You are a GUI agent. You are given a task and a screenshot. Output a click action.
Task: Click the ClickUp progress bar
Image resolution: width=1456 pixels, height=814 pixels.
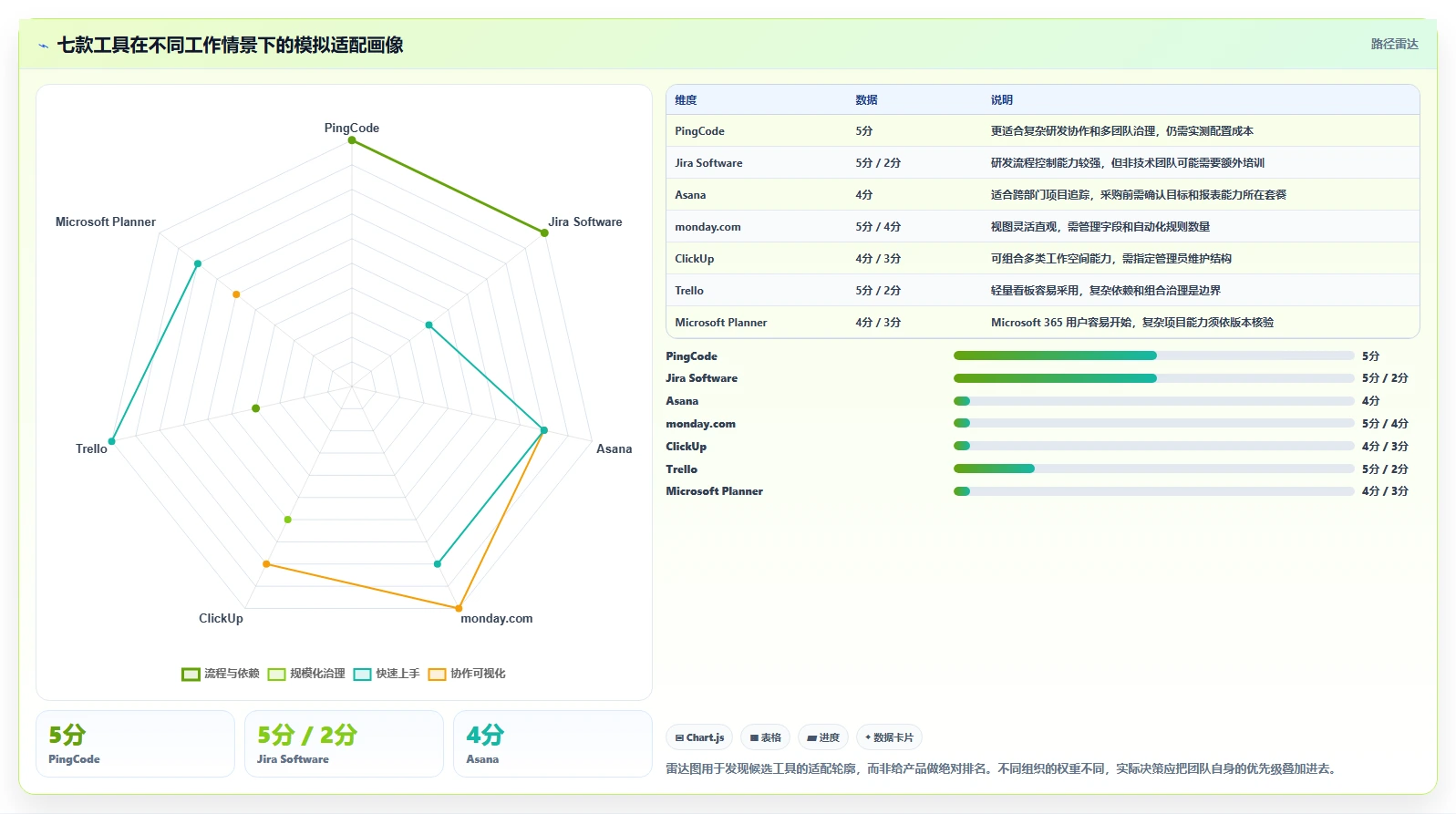click(1153, 446)
